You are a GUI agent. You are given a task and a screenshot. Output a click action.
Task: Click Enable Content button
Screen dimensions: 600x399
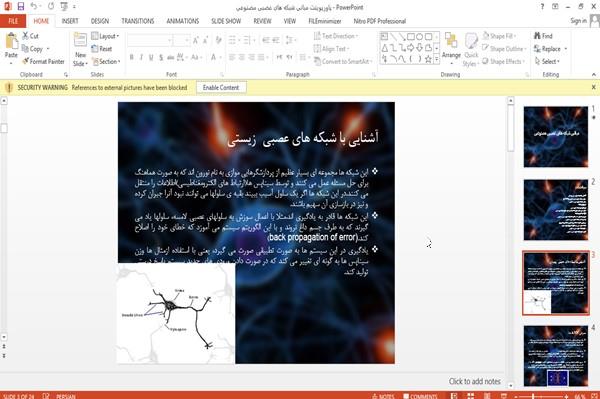tap(221, 88)
